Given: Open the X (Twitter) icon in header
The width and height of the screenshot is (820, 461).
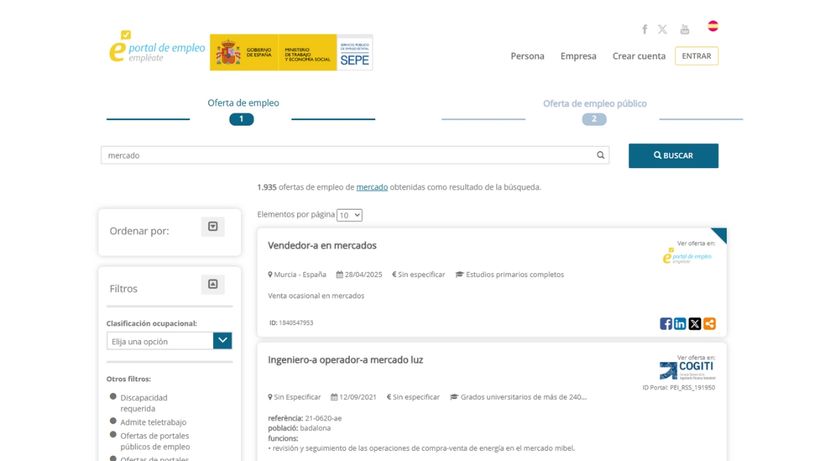Looking at the screenshot, I should point(663,29).
